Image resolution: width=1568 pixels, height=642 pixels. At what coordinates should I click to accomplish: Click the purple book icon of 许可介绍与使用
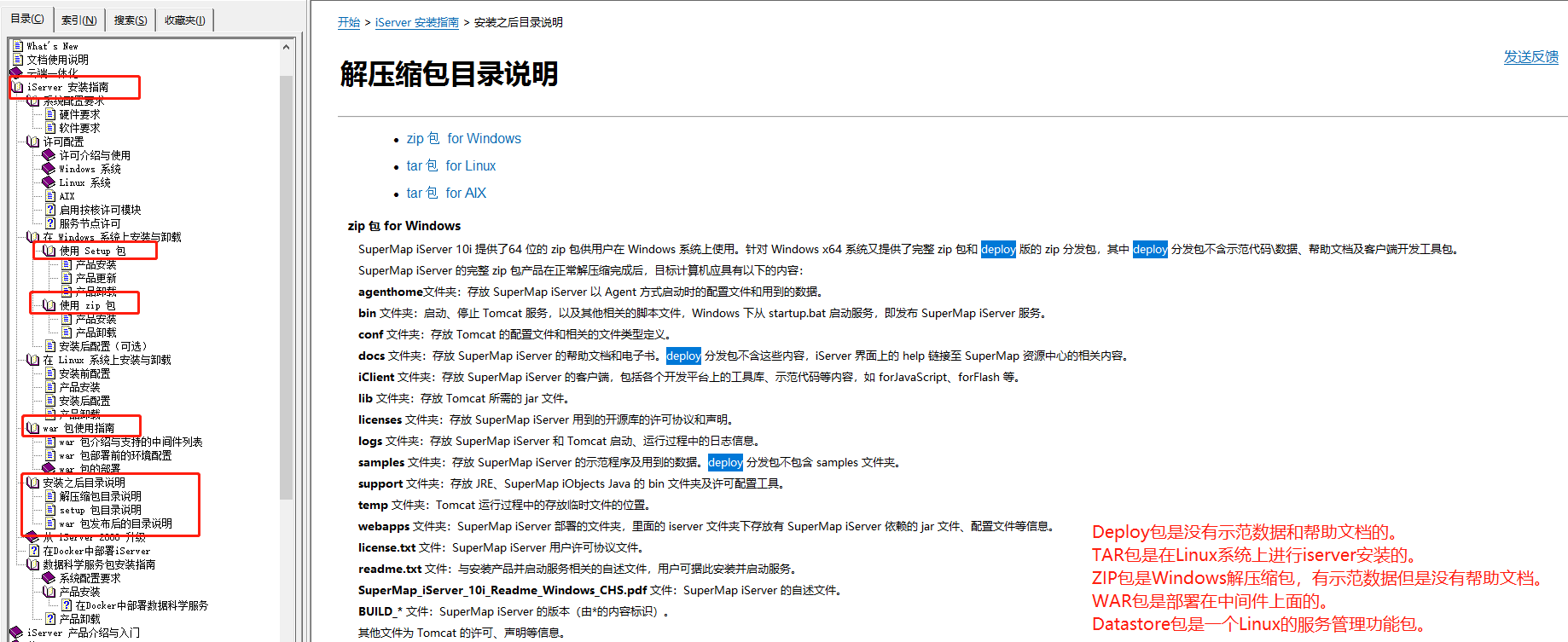[x=49, y=155]
